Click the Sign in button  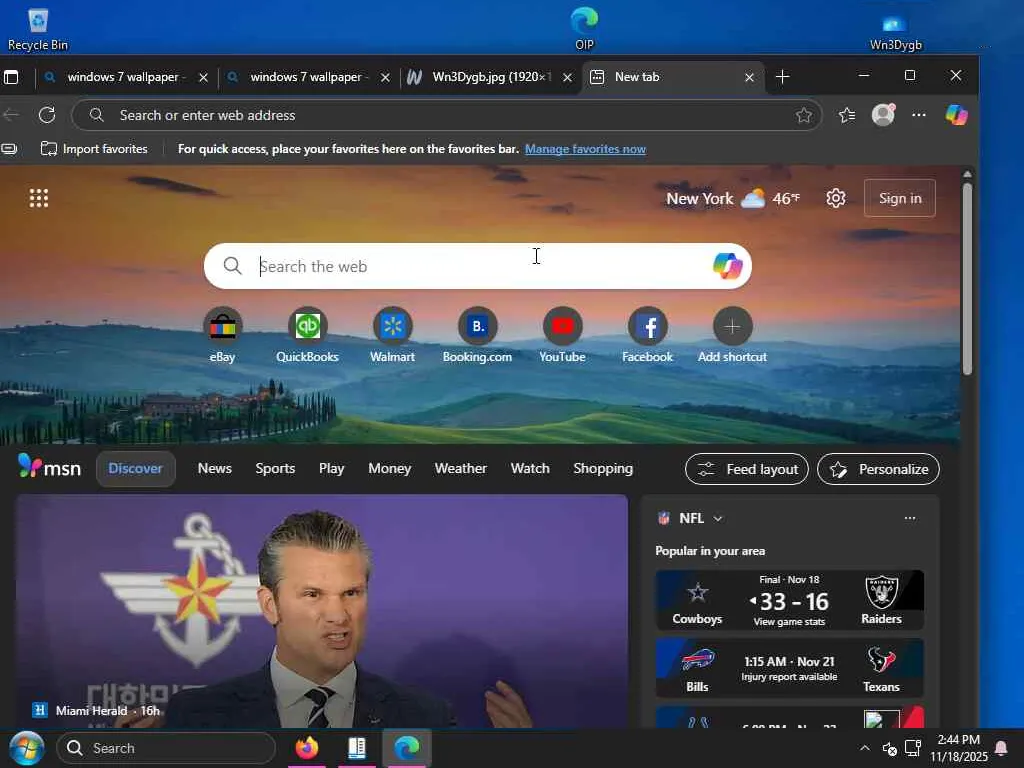[900, 198]
